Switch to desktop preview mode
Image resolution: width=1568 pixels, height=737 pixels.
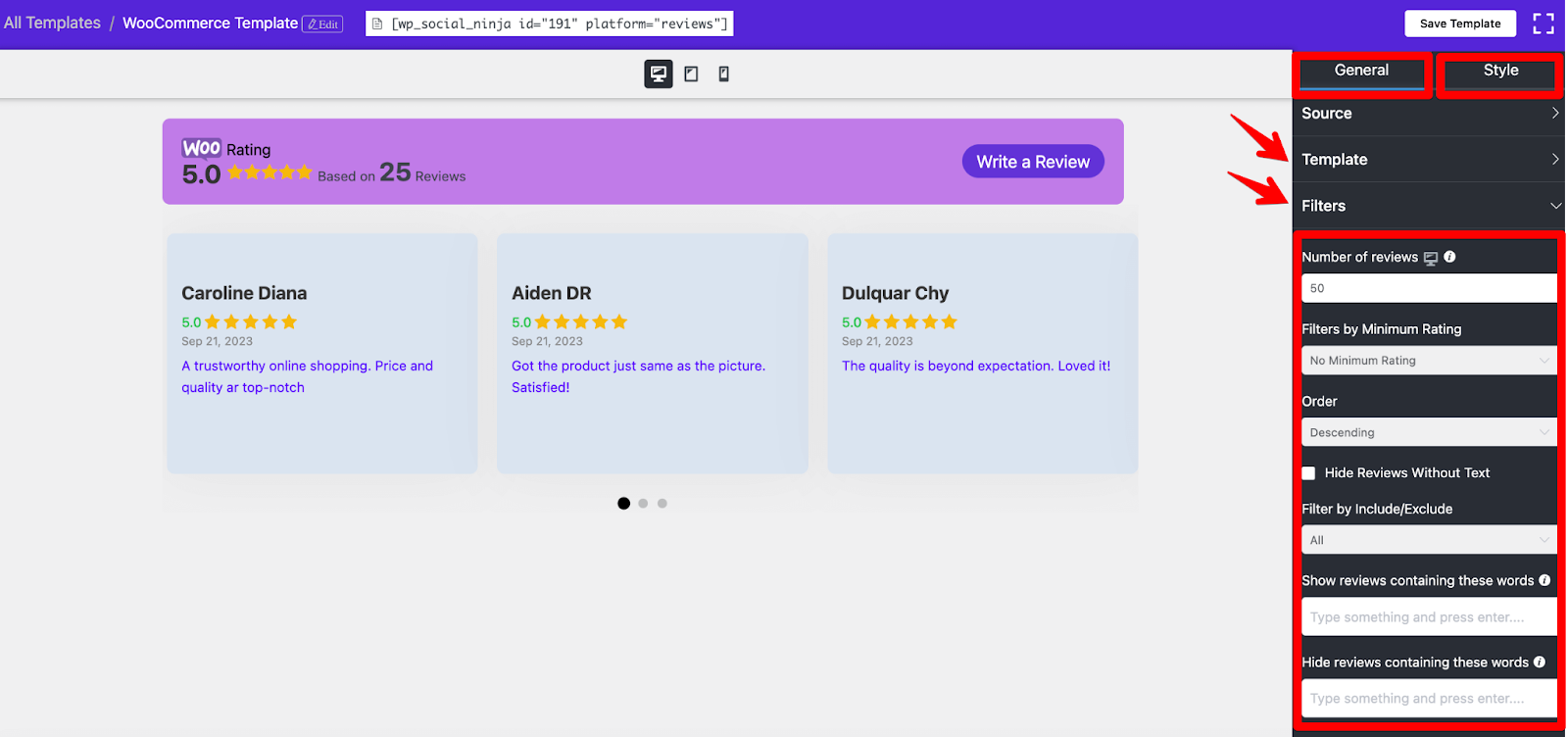click(659, 74)
